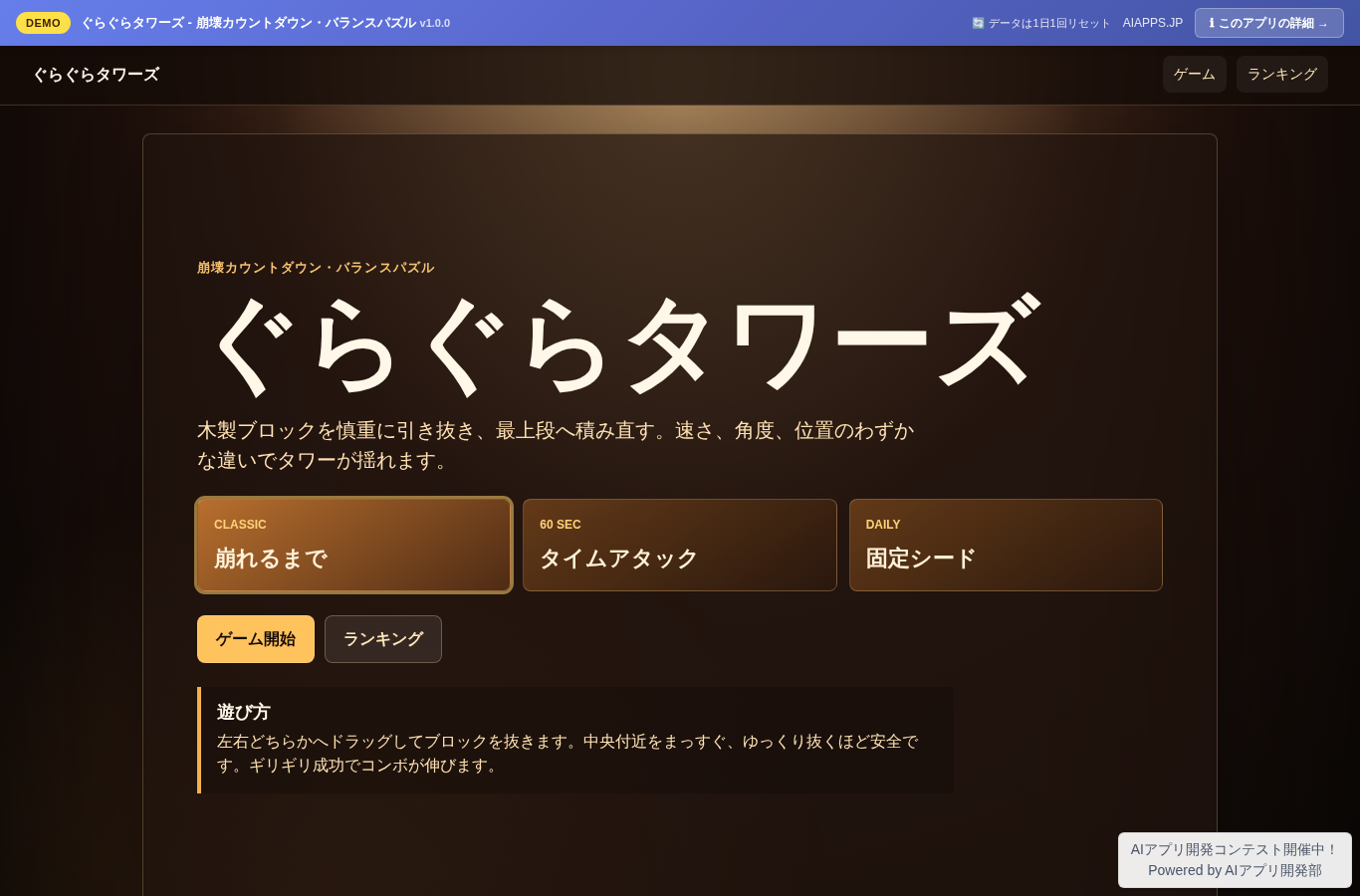Click the 左右どちらかへドラッグして instructions text
This screenshot has width=1360, height=896.
567,754
